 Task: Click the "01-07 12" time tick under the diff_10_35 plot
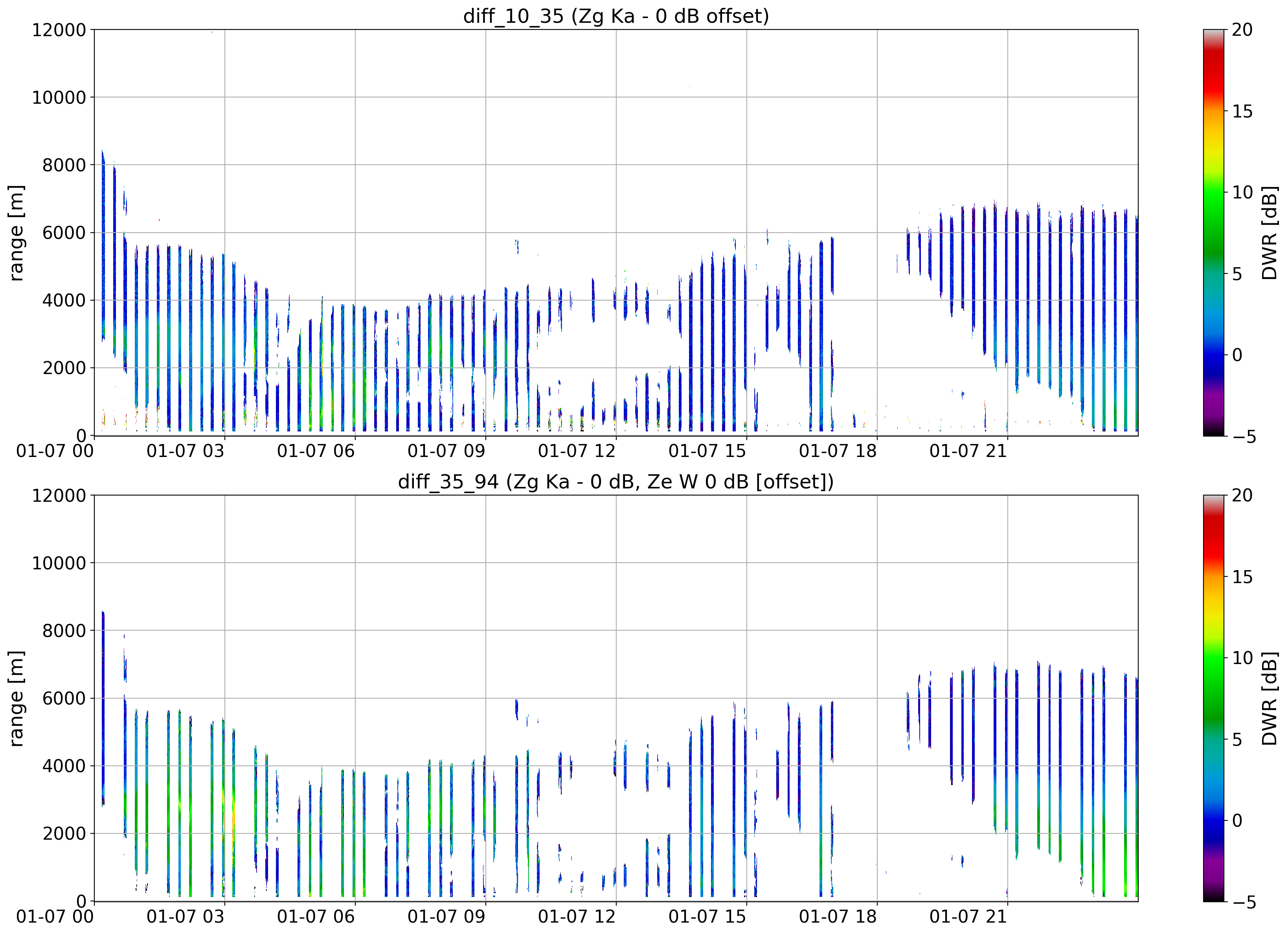[577, 451]
